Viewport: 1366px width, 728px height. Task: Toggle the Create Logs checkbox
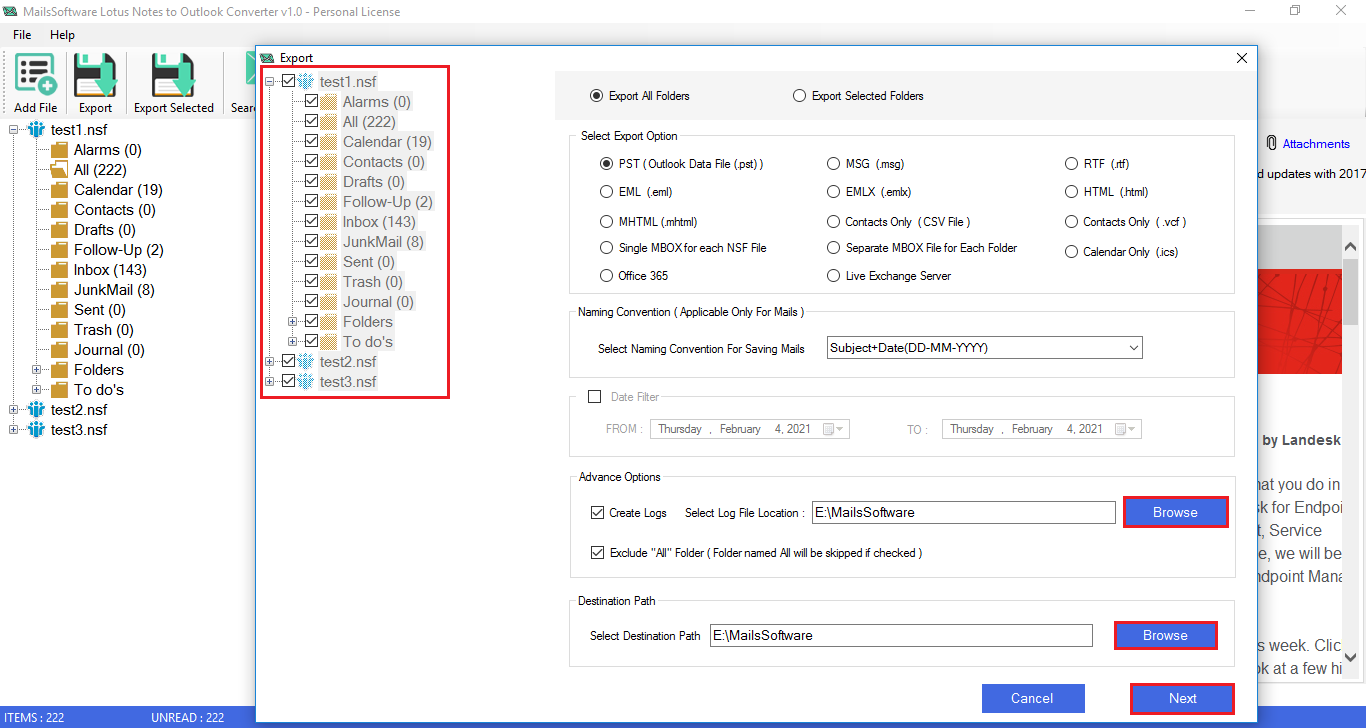(597, 513)
